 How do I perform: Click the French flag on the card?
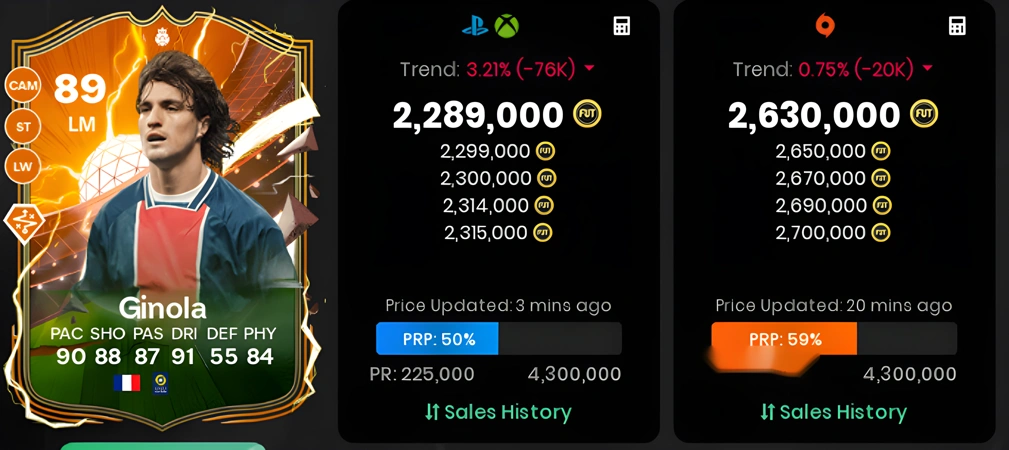pyautogui.click(x=127, y=383)
